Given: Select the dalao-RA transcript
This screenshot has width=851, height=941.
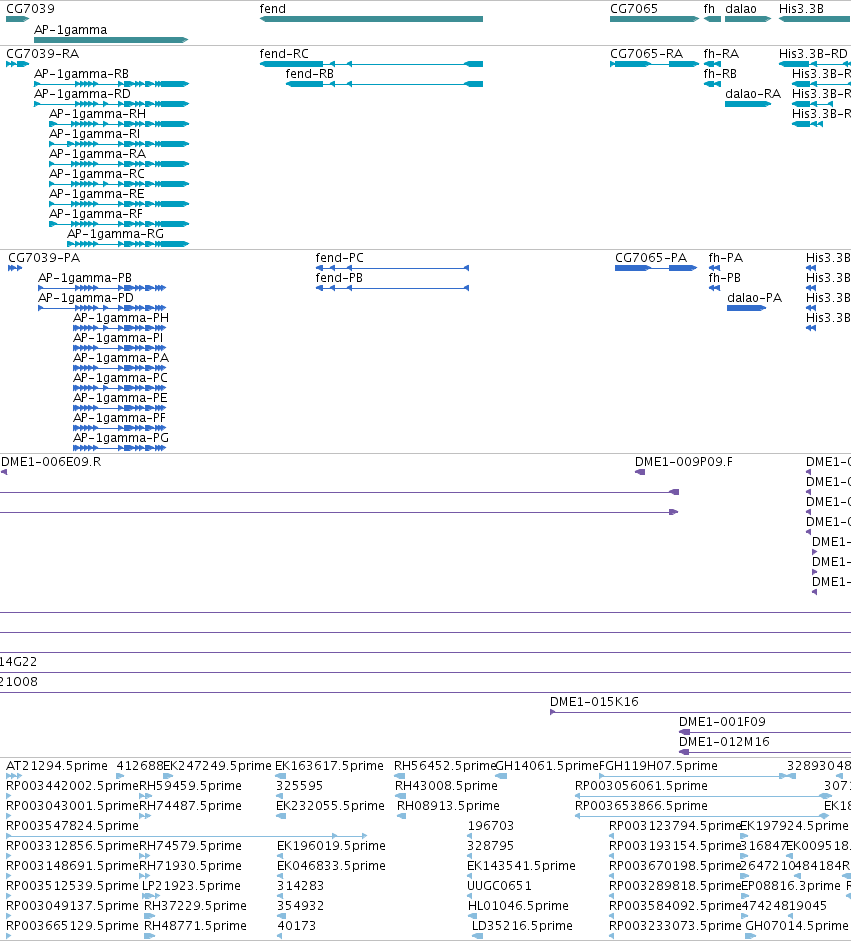Looking at the screenshot, I should 748,104.
